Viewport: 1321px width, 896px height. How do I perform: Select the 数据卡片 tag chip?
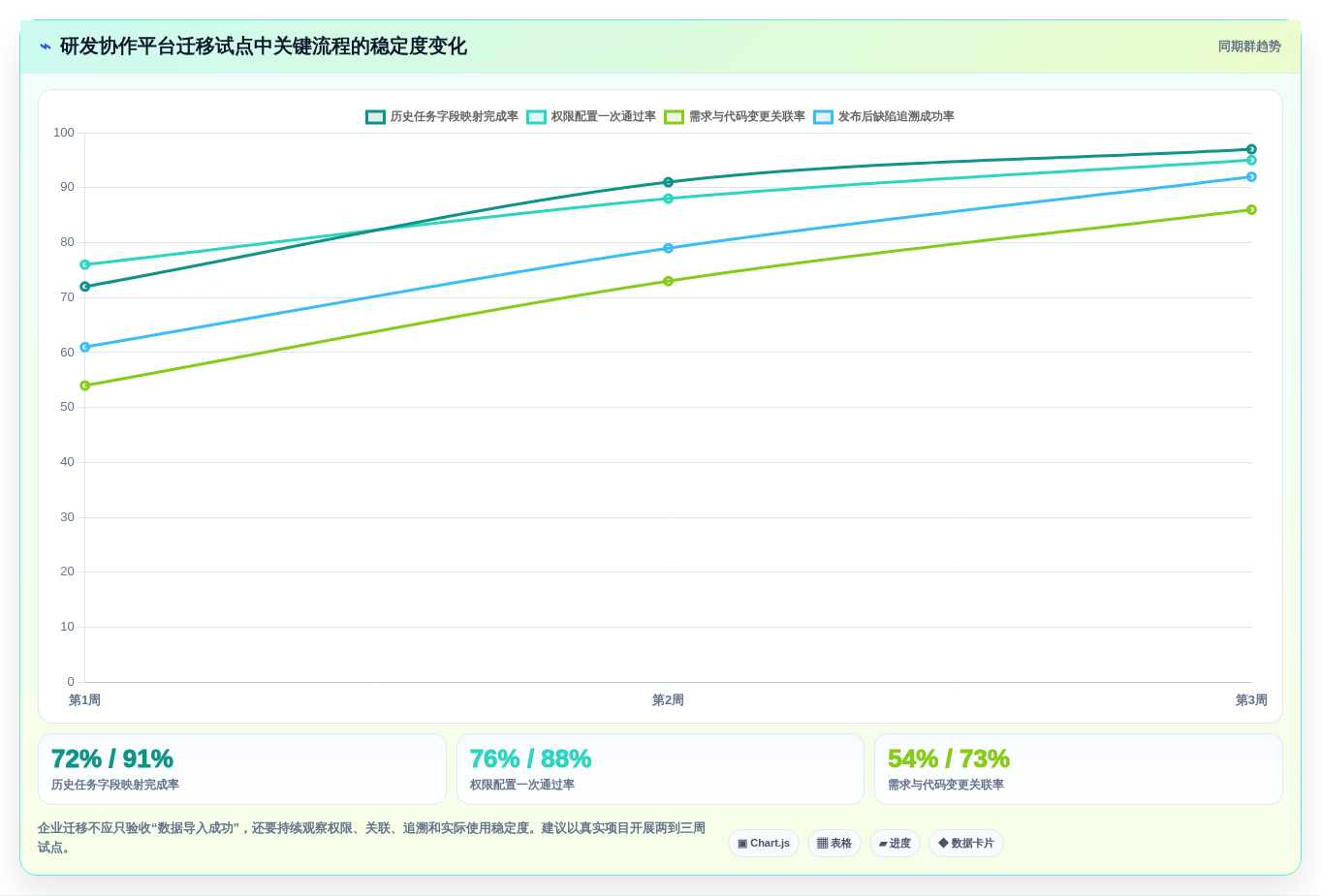point(966,844)
